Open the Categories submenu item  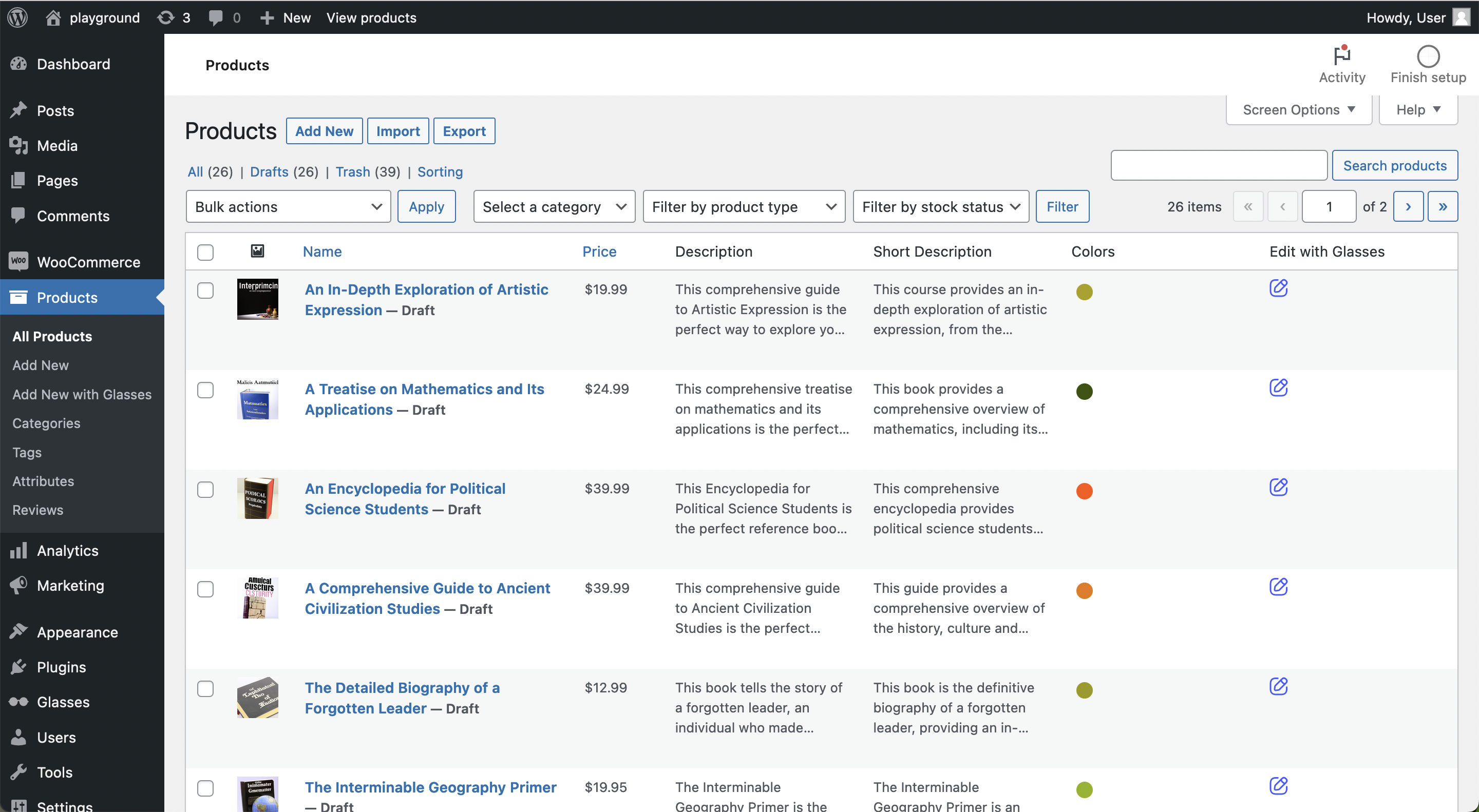pos(47,423)
